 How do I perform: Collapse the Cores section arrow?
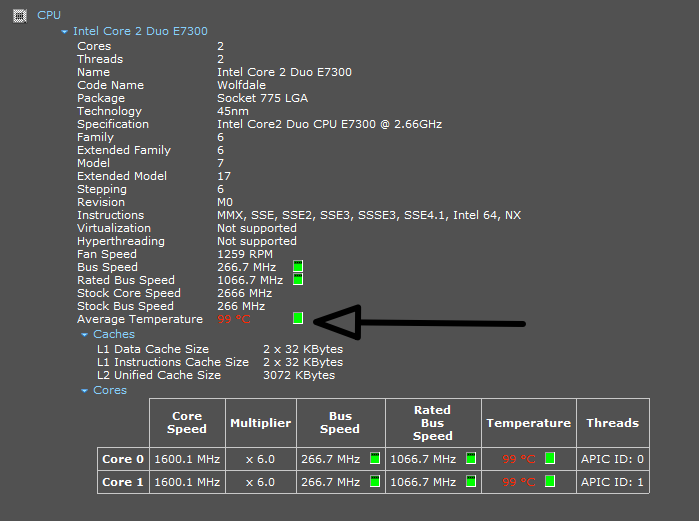[85, 391]
